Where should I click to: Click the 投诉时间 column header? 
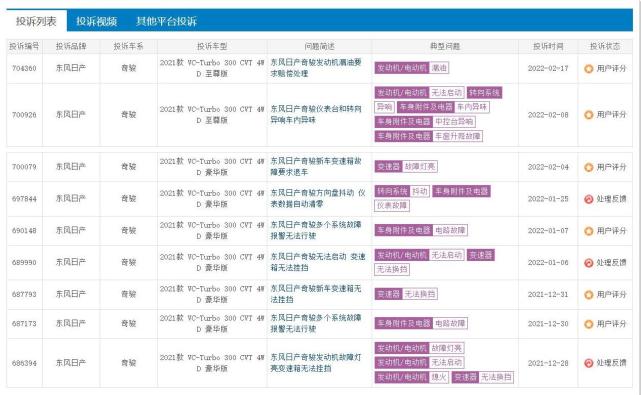[x=548, y=46]
